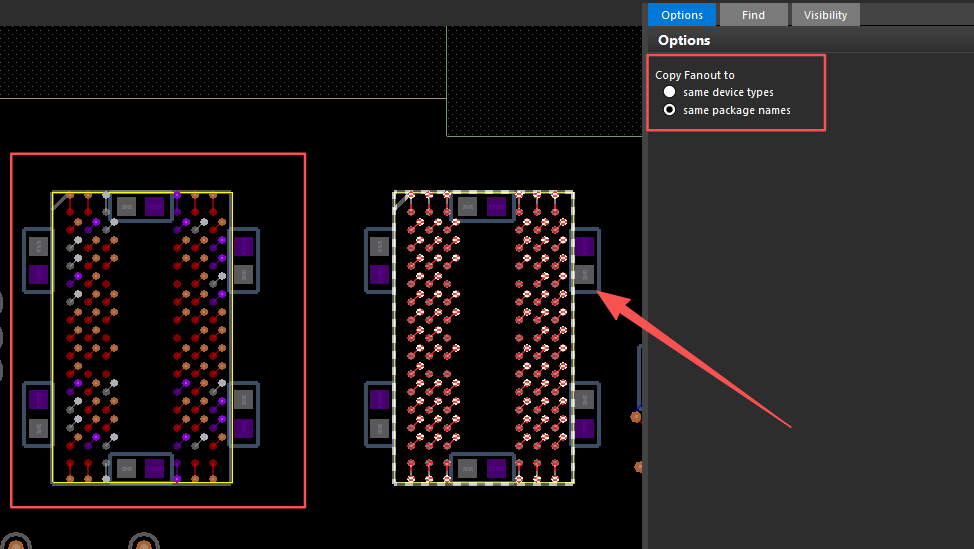
Task: Choose the same device types option
Action: [x=670, y=92]
